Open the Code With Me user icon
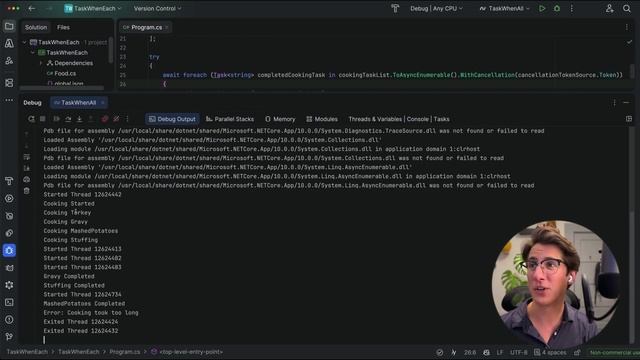The width and height of the screenshot is (640, 360). 609,8
